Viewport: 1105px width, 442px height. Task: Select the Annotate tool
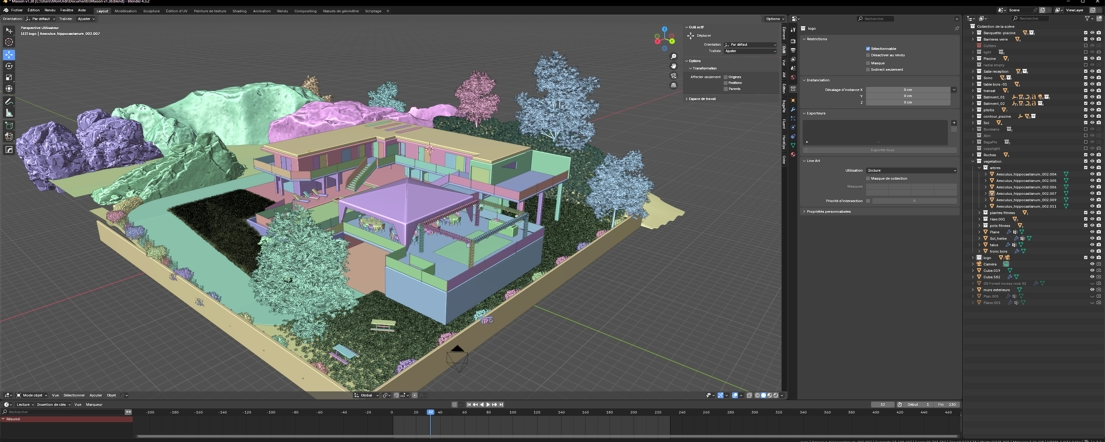click(9, 101)
